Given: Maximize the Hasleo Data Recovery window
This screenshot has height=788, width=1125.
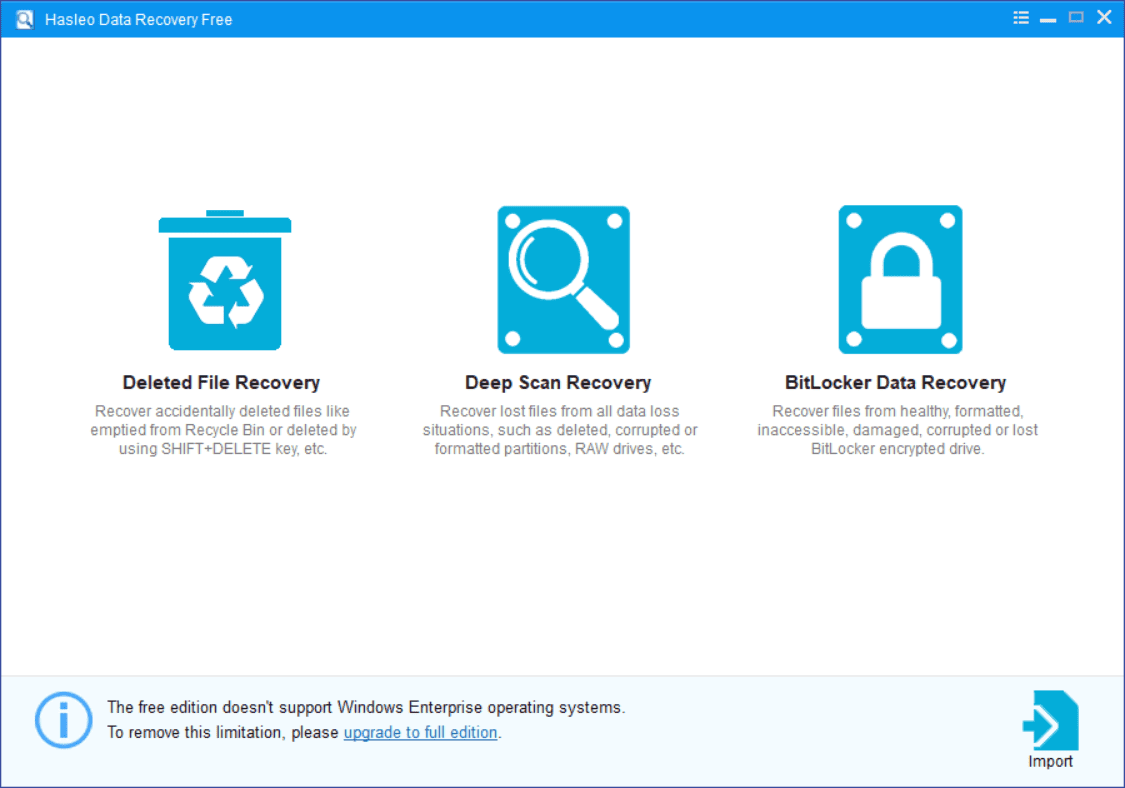Looking at the screenshot, I should pos(1076,18).
